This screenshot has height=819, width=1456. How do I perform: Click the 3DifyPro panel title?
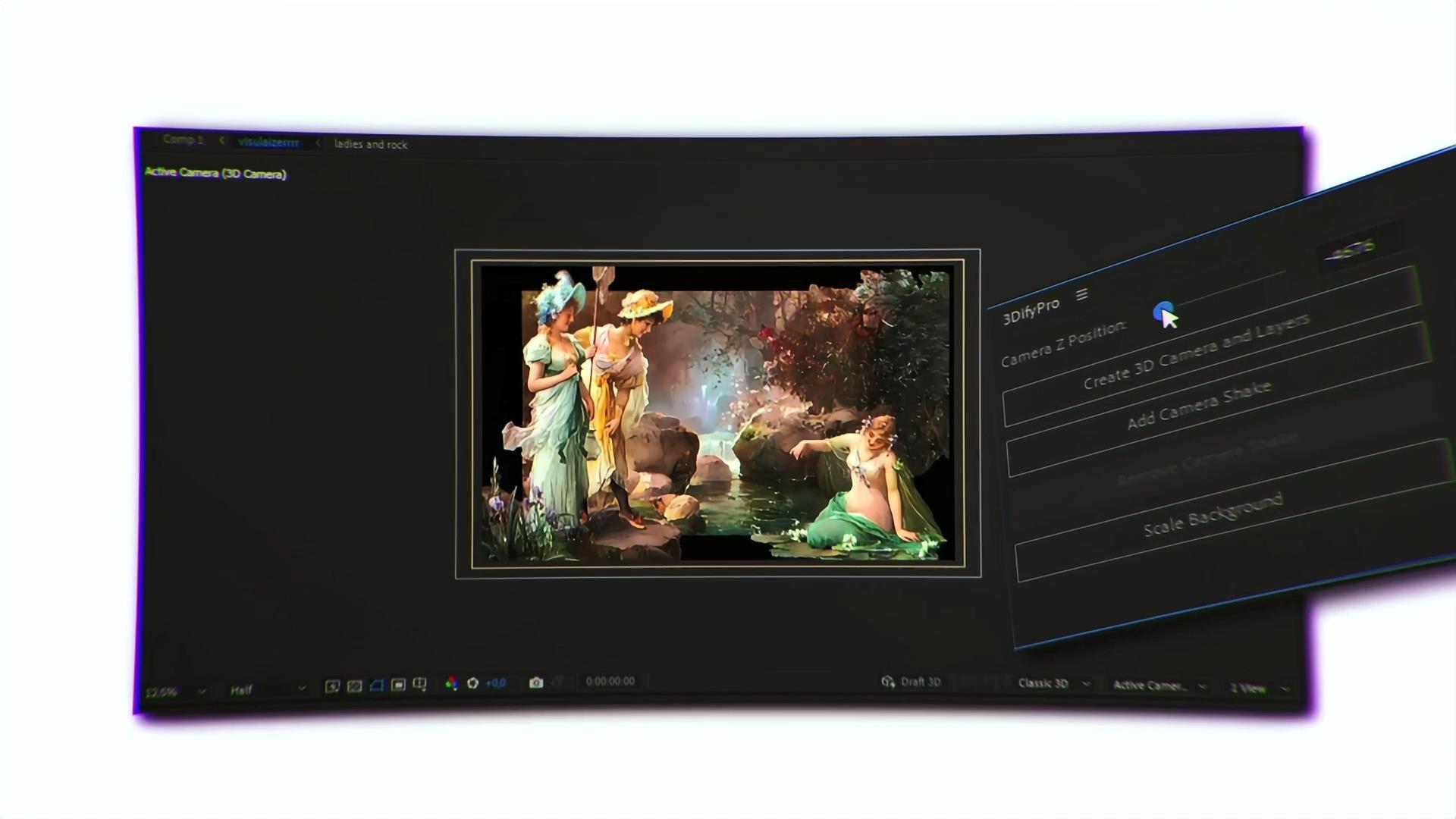coord(1031,311)
